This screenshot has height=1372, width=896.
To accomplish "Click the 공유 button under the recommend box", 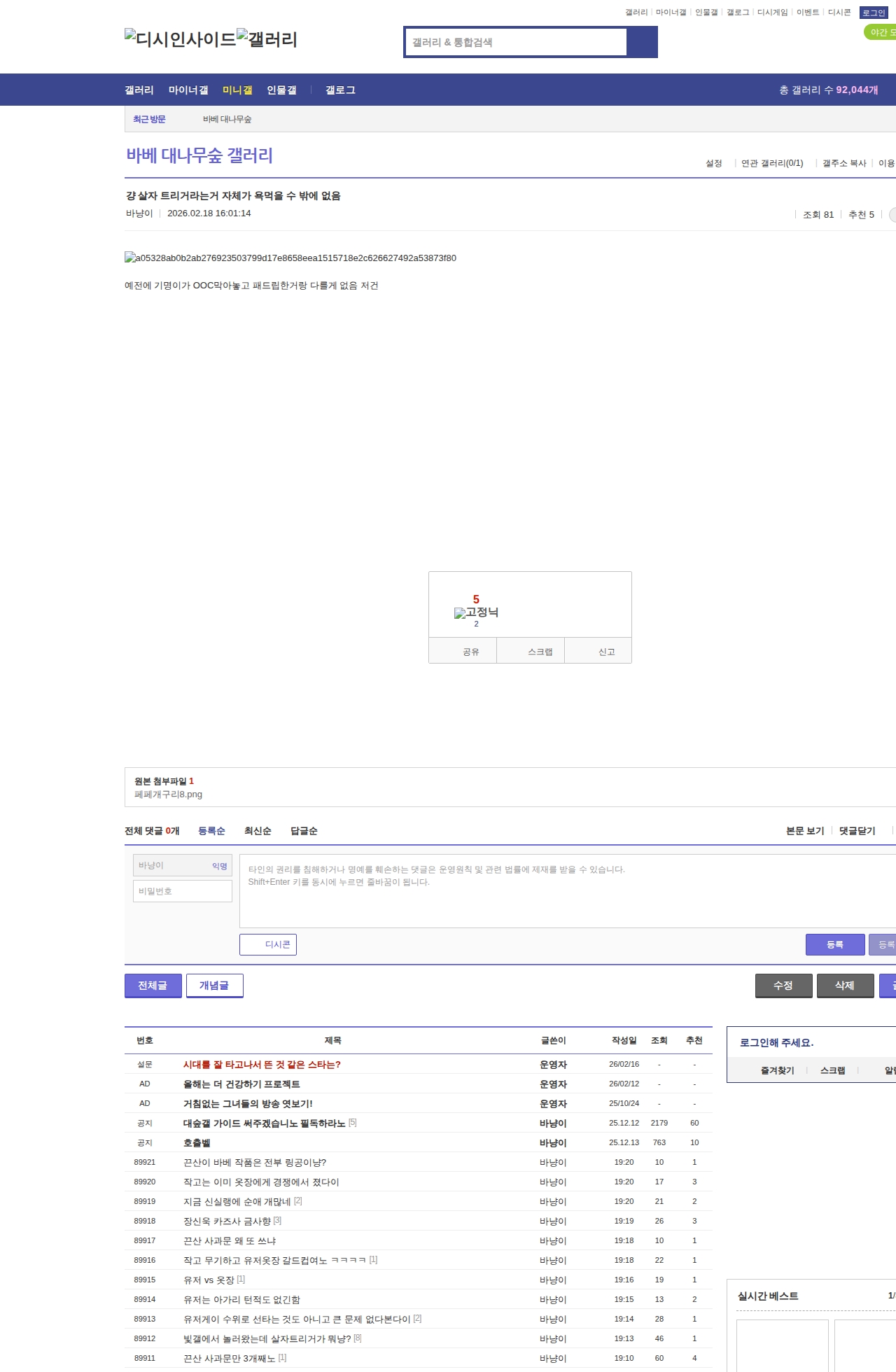I will tap(463, 651).
